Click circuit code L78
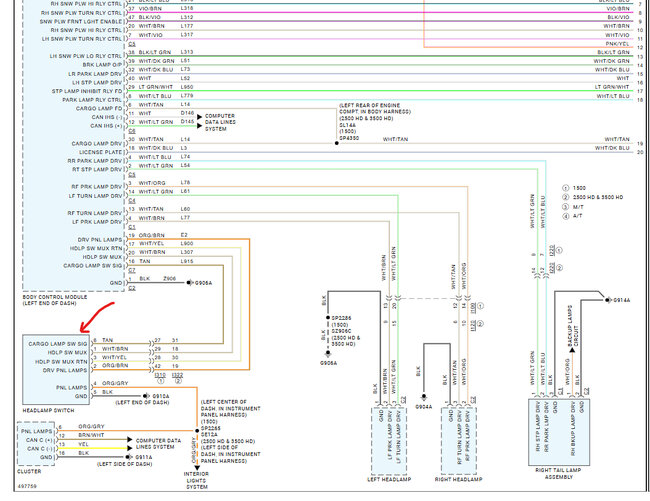The height and width of the screenshot is (501, 650). coord(185,182)
